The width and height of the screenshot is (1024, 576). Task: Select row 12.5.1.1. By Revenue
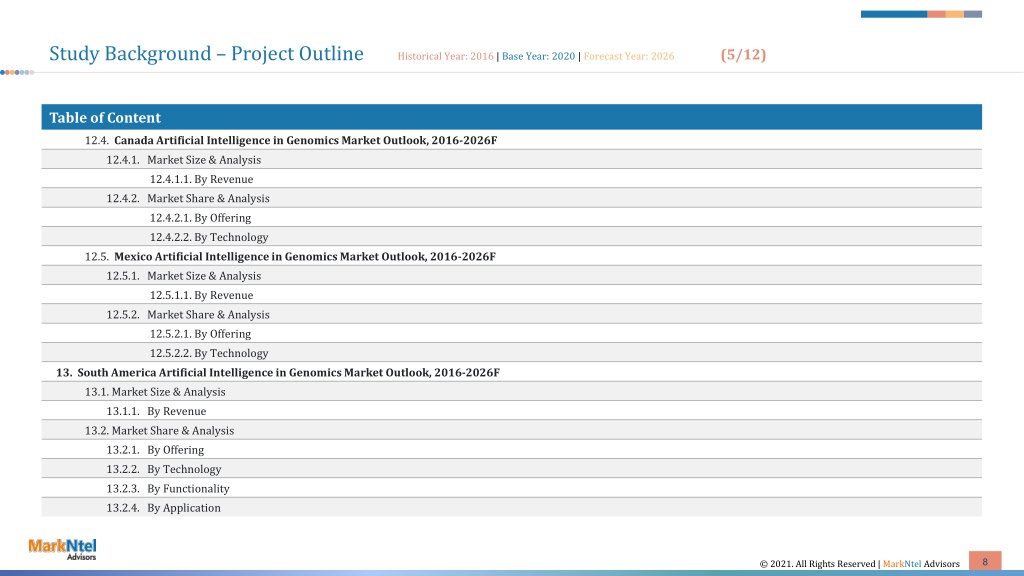(511, 295)
